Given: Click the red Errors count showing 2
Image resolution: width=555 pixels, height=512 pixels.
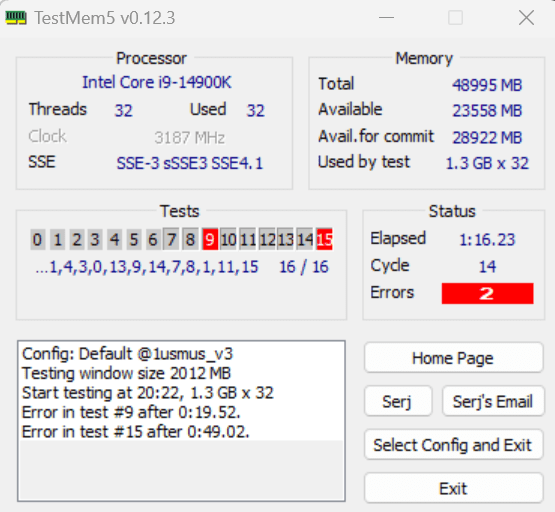Looking at the screenshot, I should [487, 293].
